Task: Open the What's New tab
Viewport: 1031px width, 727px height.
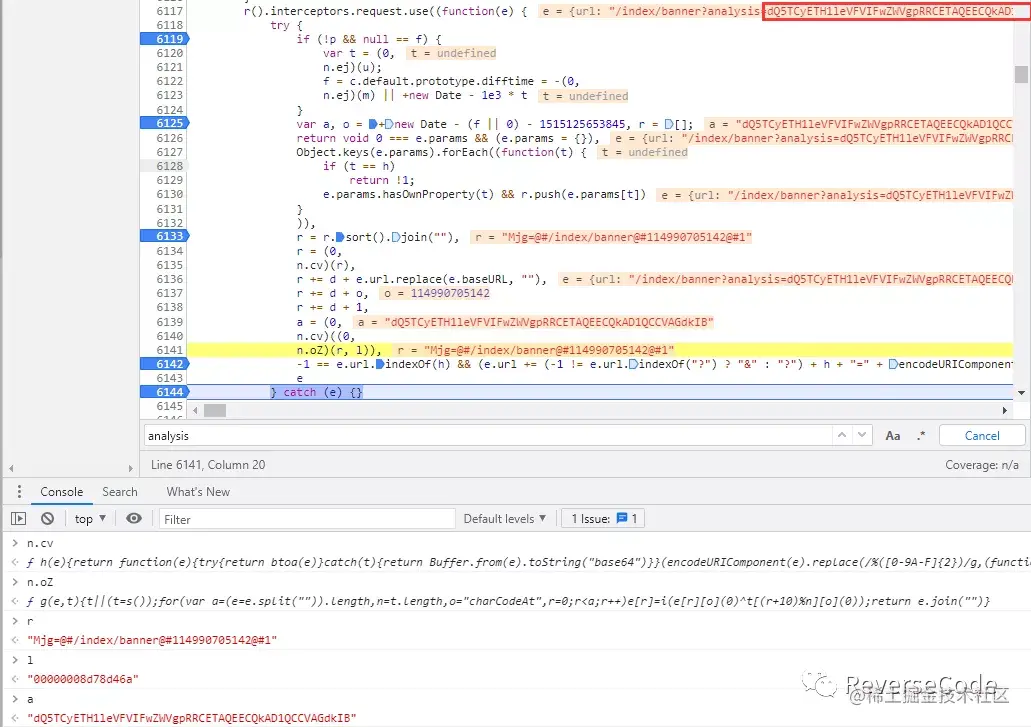Action: (x=198, y=492)
